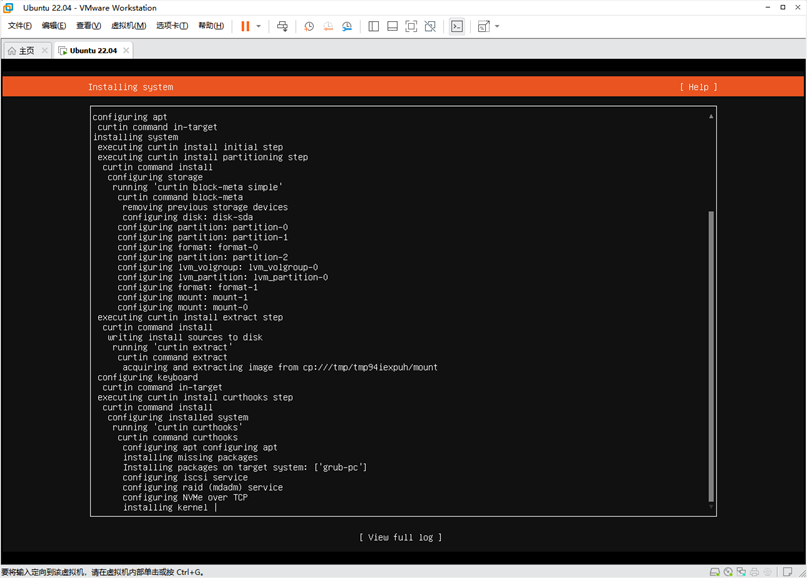Open the 编辑(E) menu
The width and height of the screenshot is (807, 578).
[x=54, y=26]
